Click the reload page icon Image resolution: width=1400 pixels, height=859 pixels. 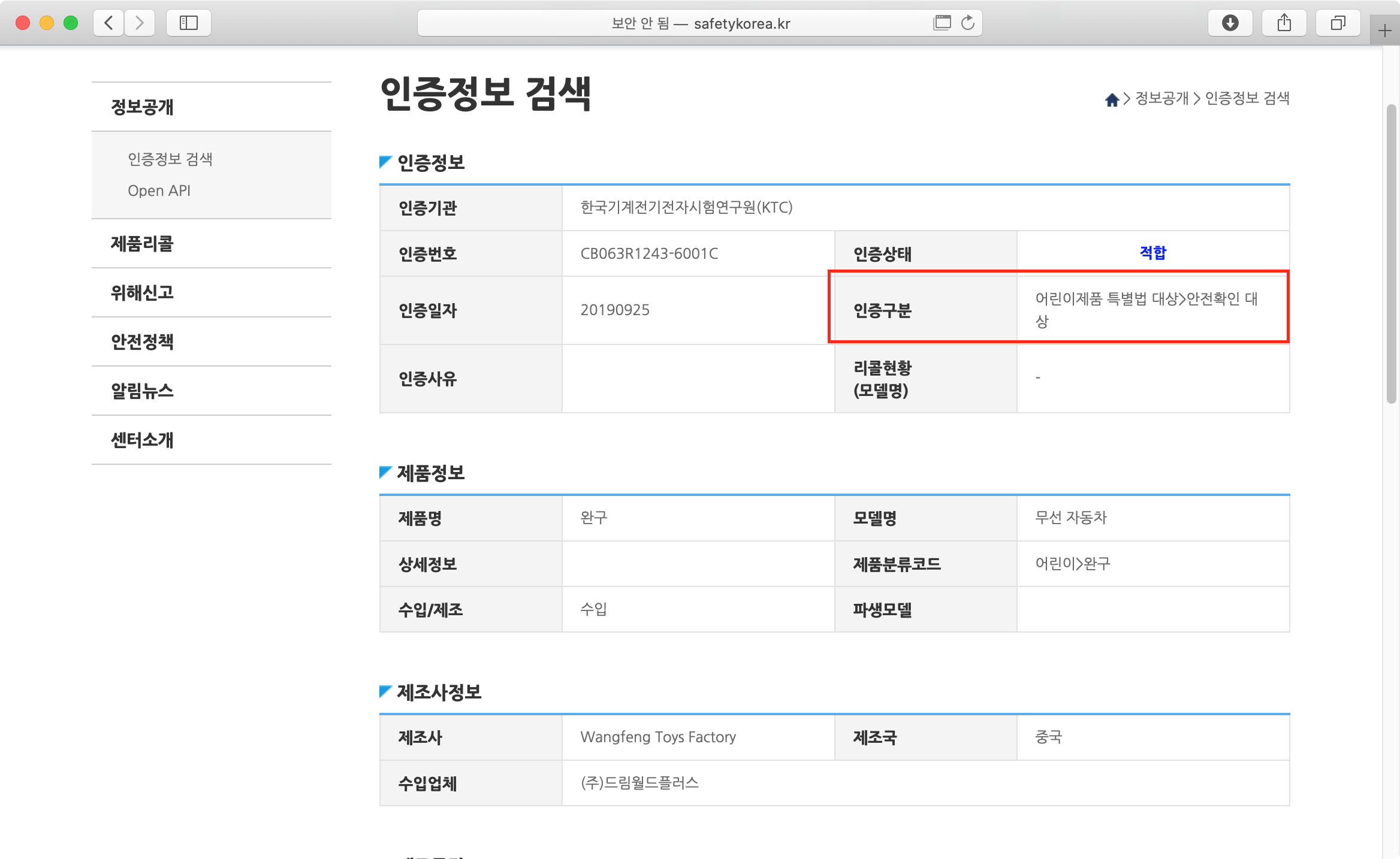pyautogui.click(x=967, y=23)
